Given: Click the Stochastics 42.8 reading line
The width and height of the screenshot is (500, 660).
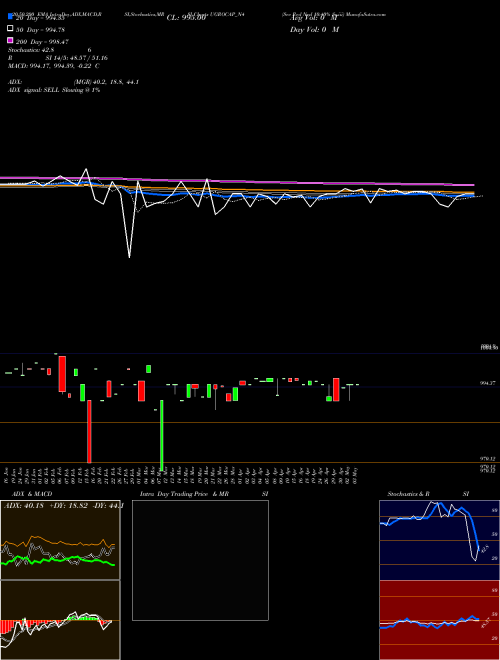Looking at the screenshot, I should pos(50,50).
